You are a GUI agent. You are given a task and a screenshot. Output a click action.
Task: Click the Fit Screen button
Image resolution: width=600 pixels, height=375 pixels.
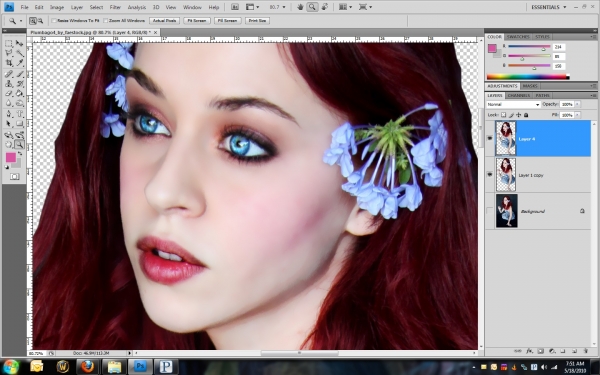pyautogui.click(x=197, y=21)
